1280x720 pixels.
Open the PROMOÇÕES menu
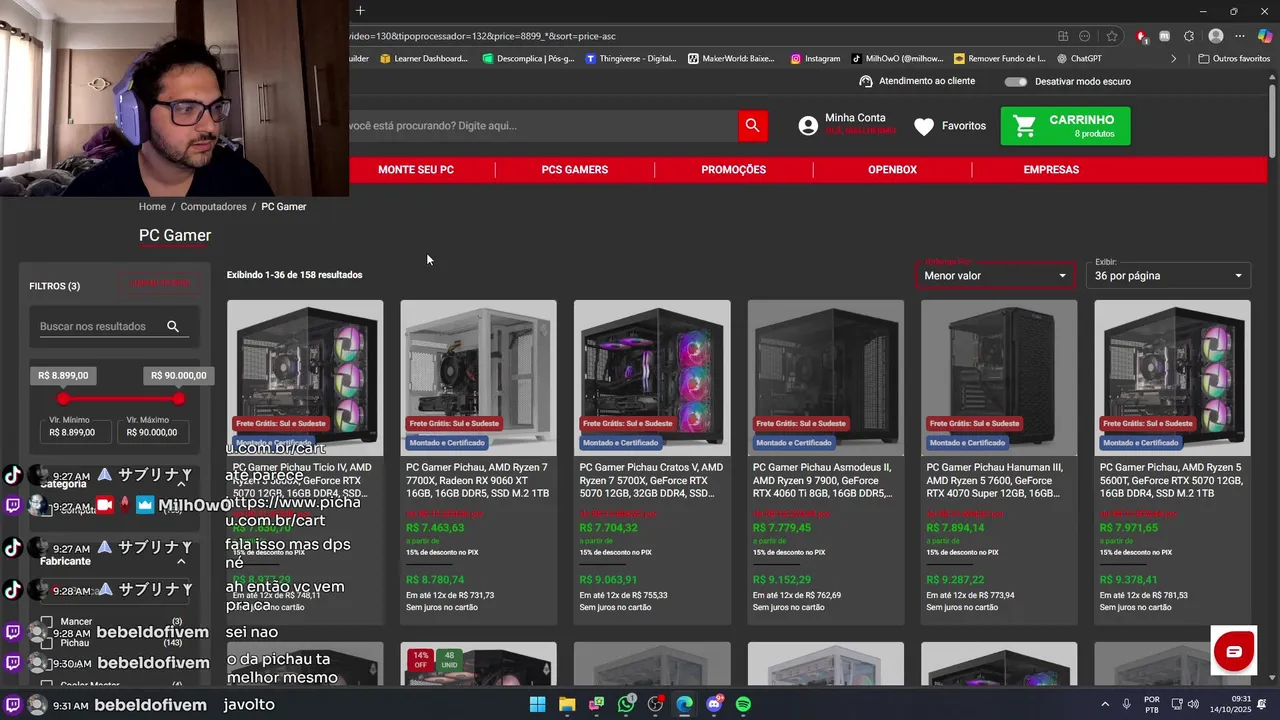coord(733,170)
